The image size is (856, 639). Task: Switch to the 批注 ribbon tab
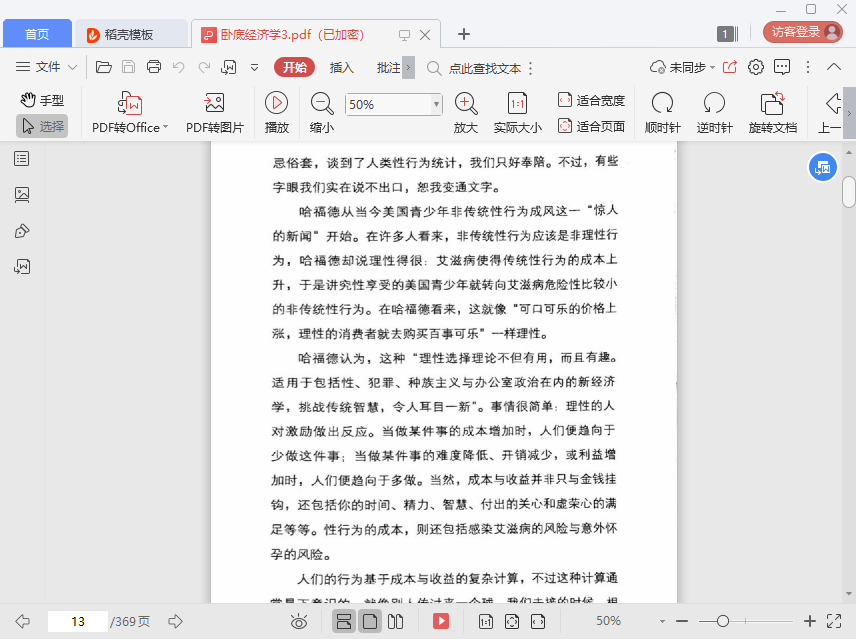pyautogui.click(x=389, y=67)
